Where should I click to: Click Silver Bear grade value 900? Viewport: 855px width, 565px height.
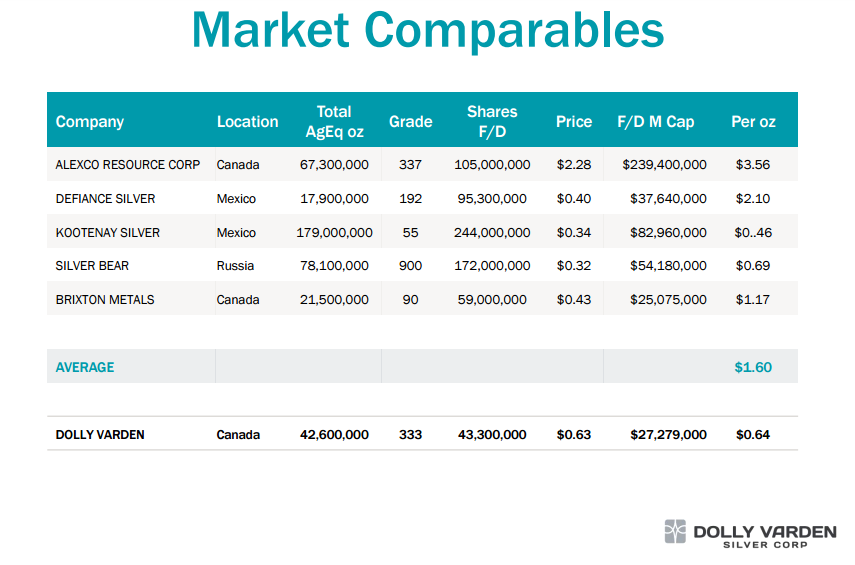(x=411, y=266)
